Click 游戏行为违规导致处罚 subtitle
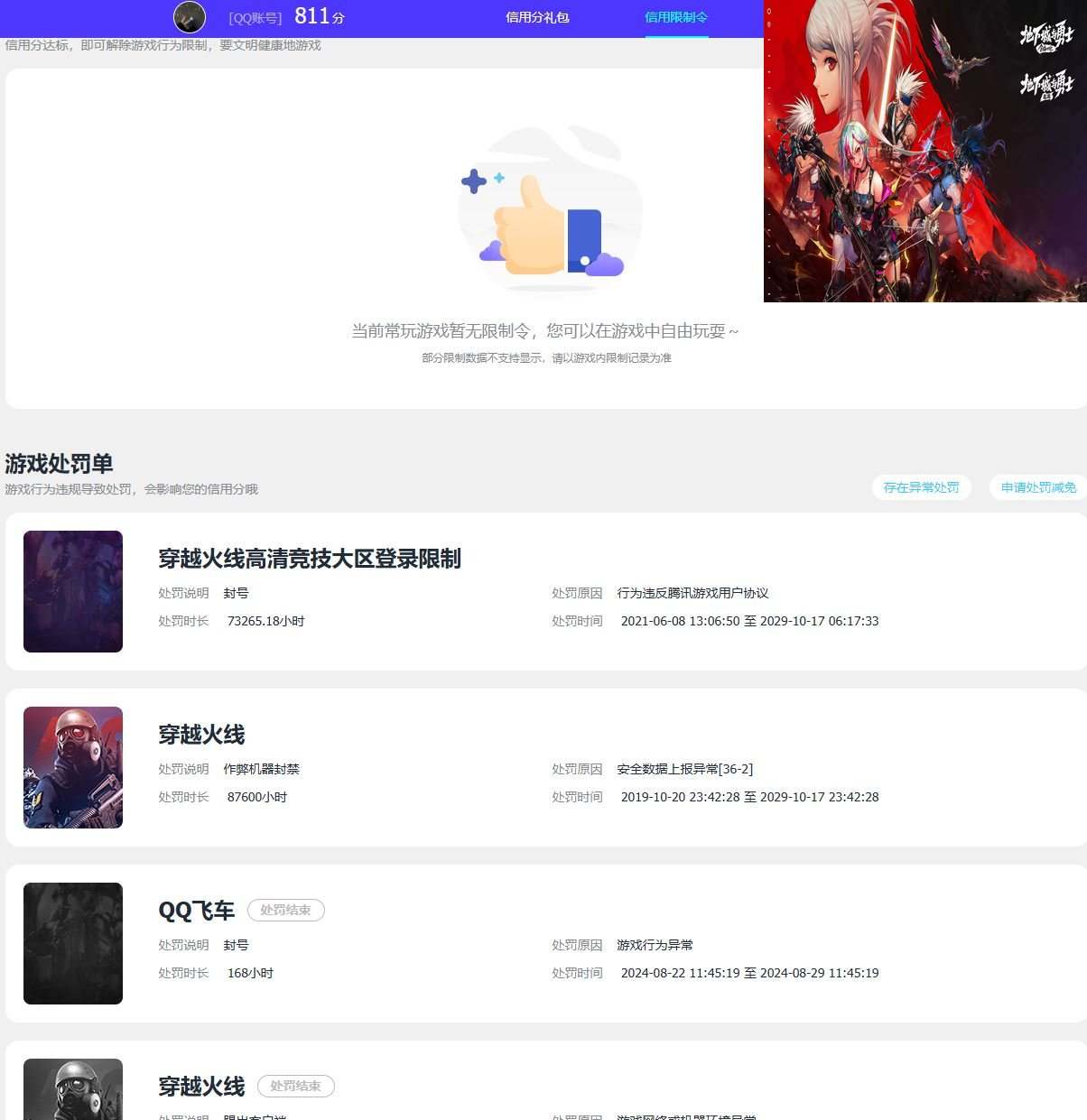 tap(132, 489)
